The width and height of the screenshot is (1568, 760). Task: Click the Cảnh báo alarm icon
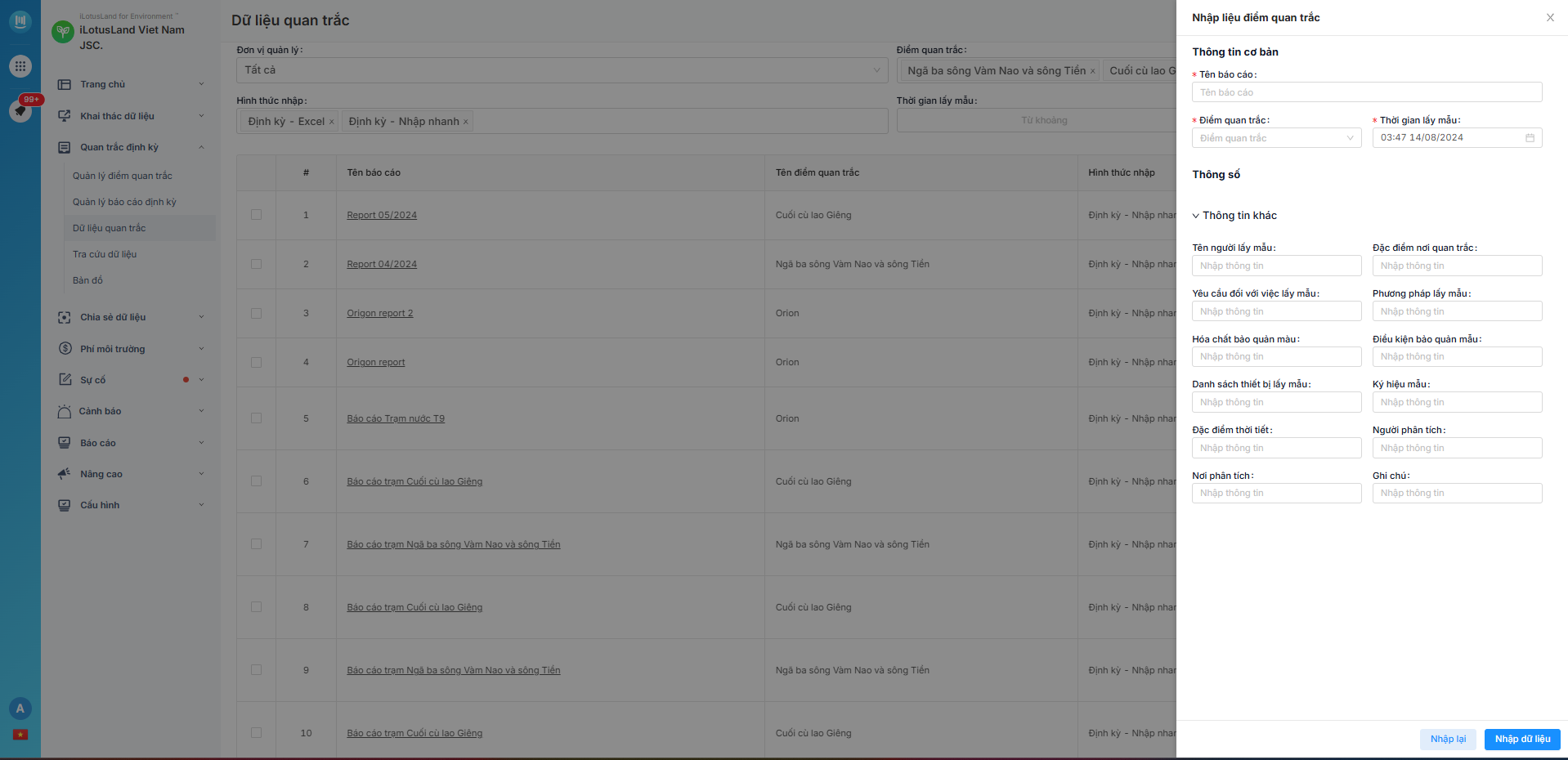pos(65,411)
